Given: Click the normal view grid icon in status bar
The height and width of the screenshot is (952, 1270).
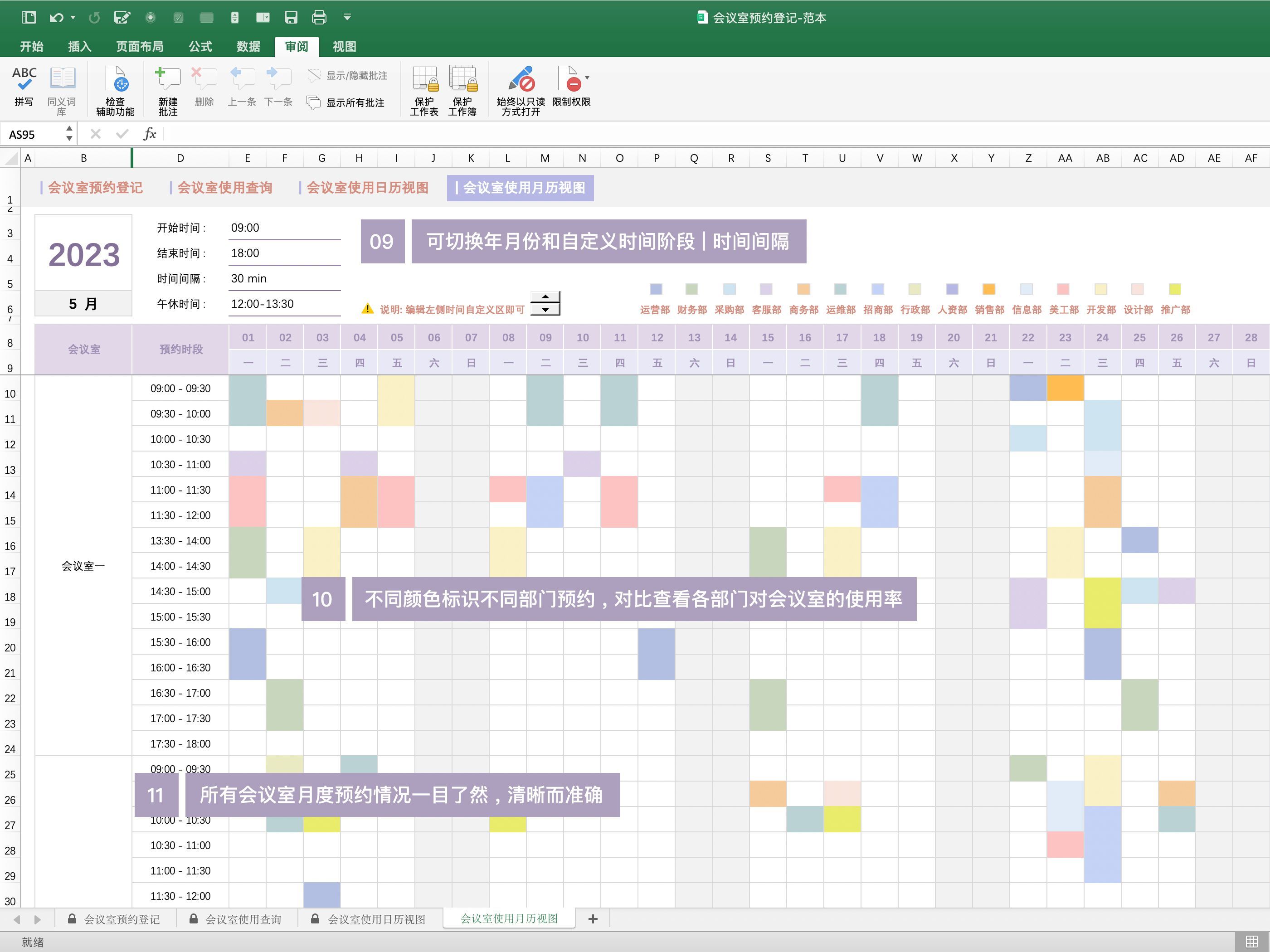Looking at the screenshot, I should [x=1252, y=942].
